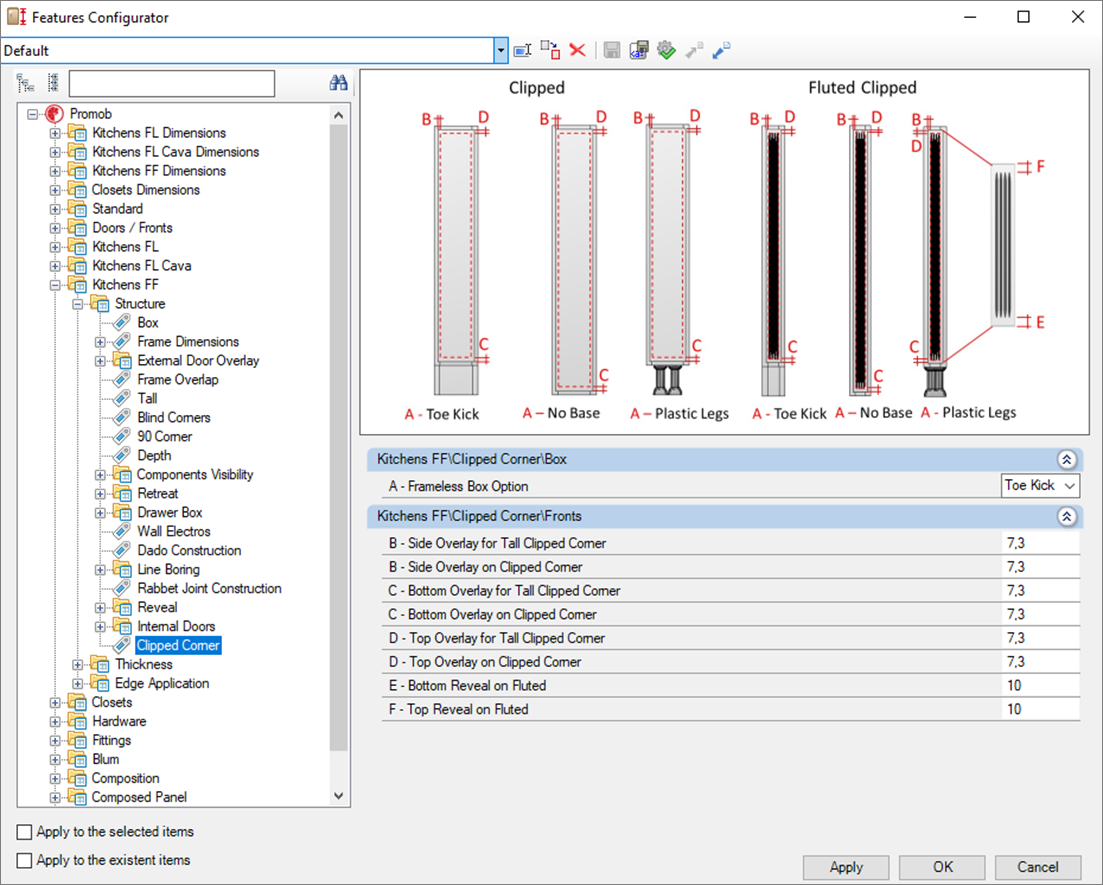Click the rename configuration icon in toolbar
Viewport: 1103px width, 885px height.
pos(522,50)
